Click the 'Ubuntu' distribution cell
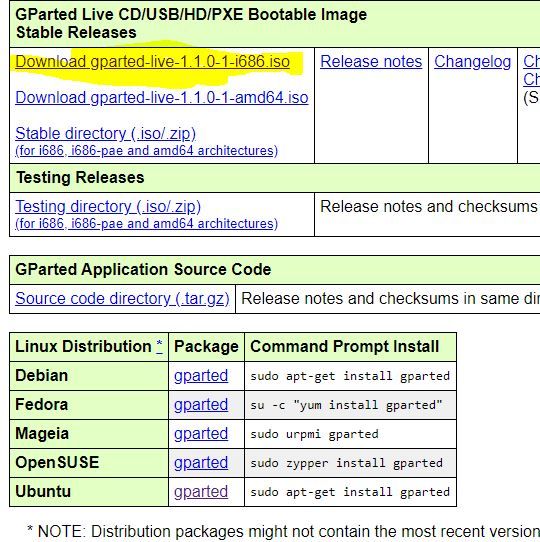The height and width of the screenshot is (542, 540). point(89,492)
